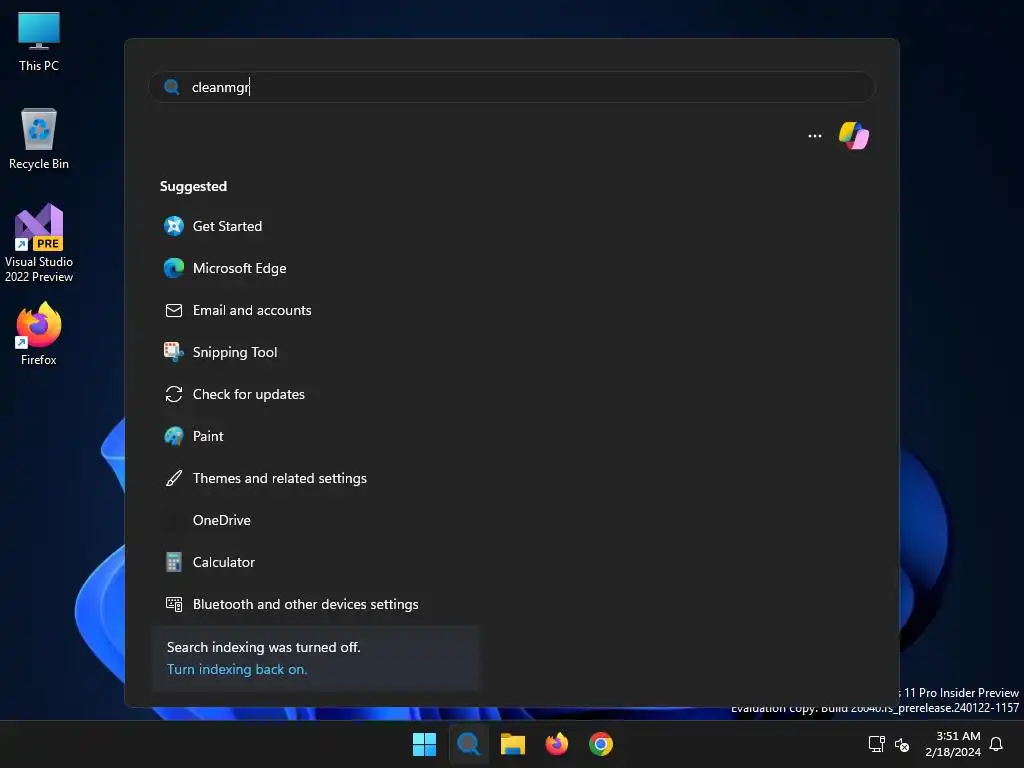Click the refresh icon for Check for updates

coord(174,394)
